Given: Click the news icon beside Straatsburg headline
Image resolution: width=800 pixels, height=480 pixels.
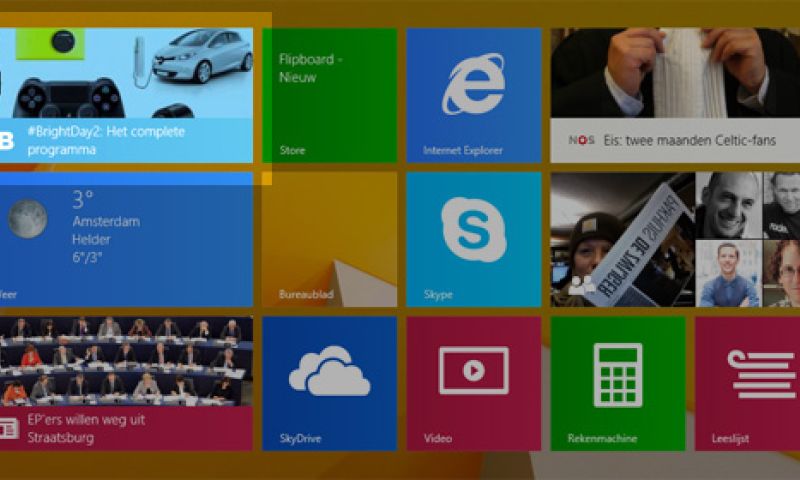Looking at the screenshot, I should [9, 428].
